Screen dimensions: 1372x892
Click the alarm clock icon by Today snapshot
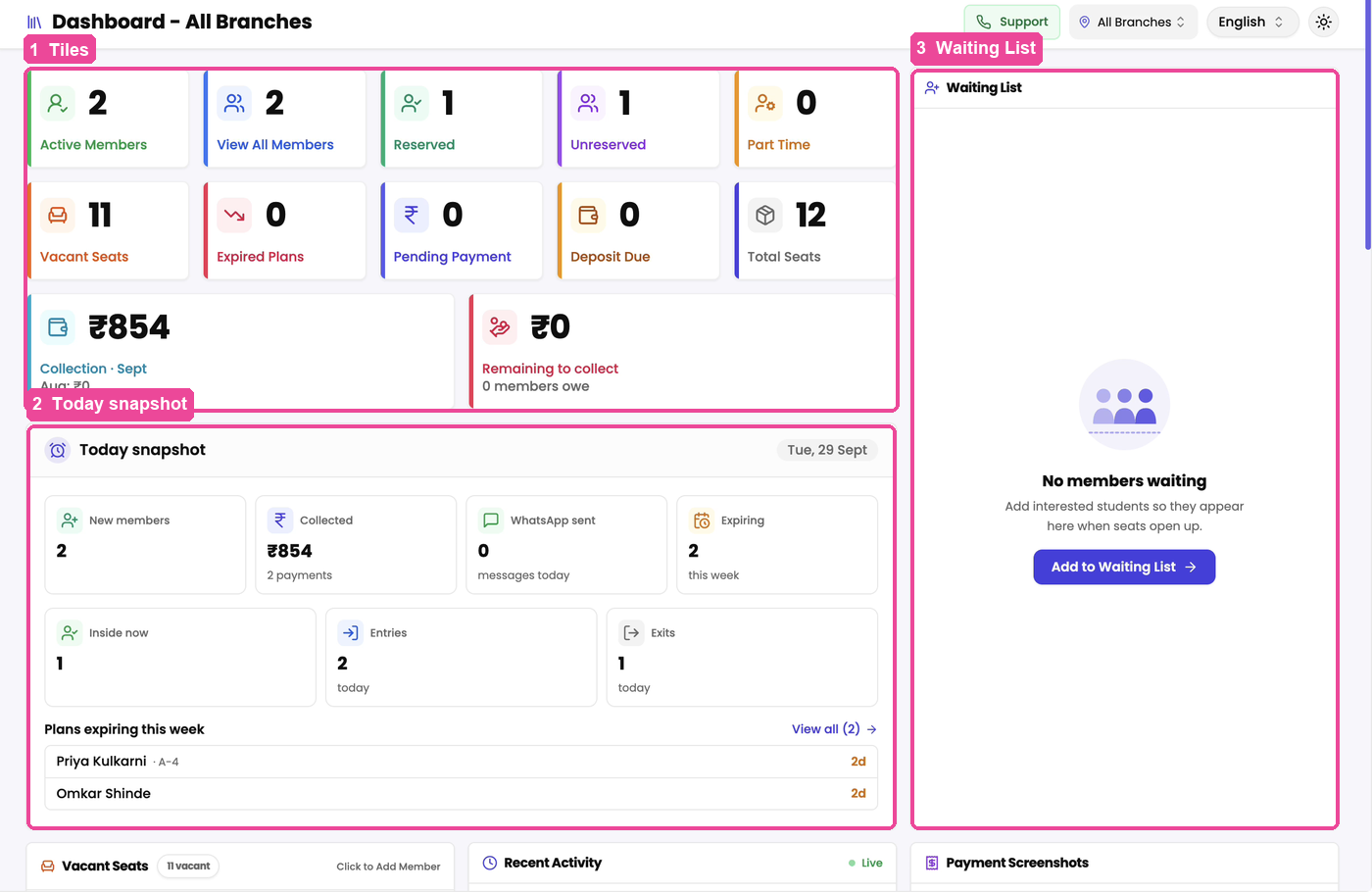(58, 450)
